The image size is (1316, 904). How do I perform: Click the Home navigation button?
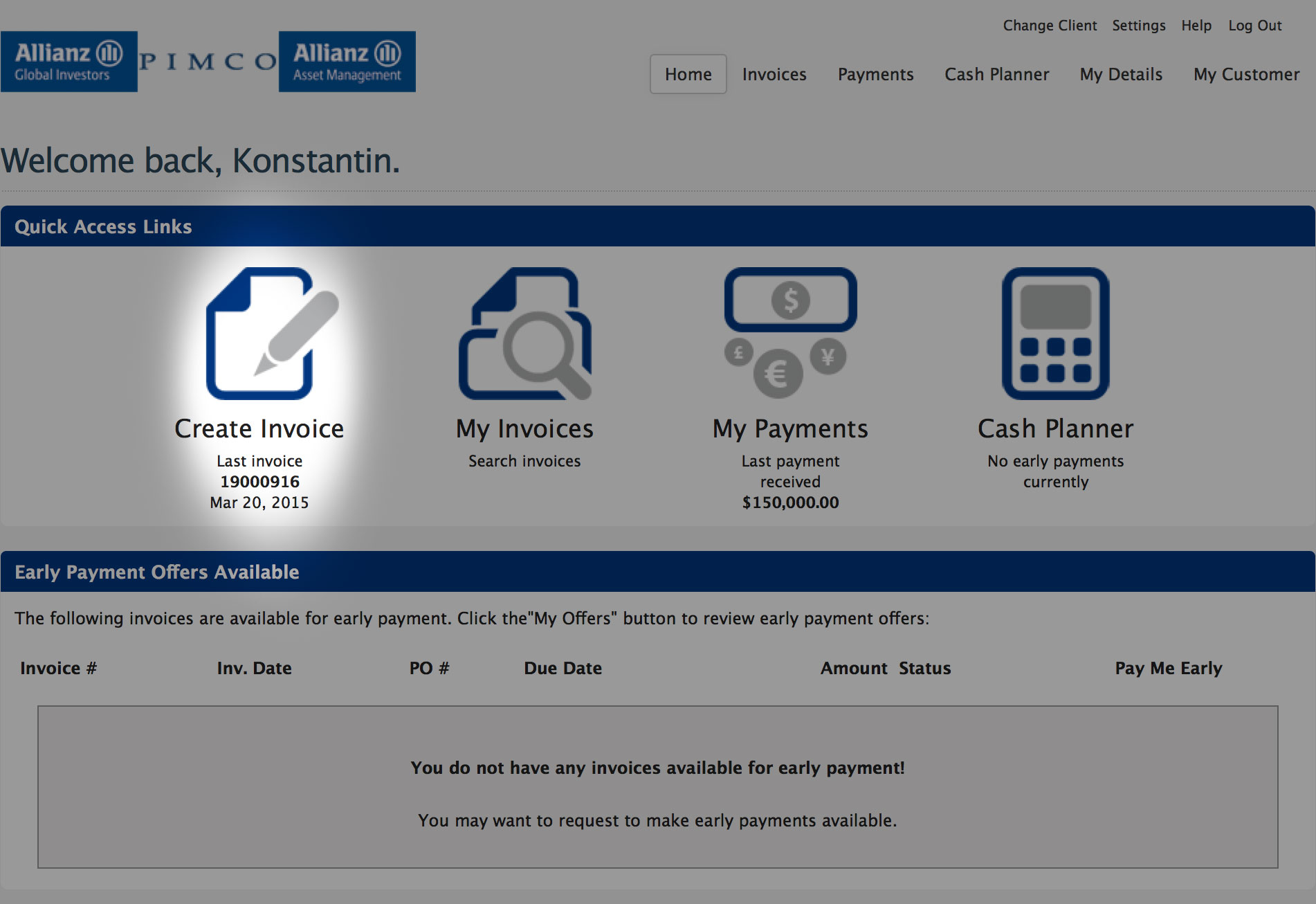coord(687,73)
